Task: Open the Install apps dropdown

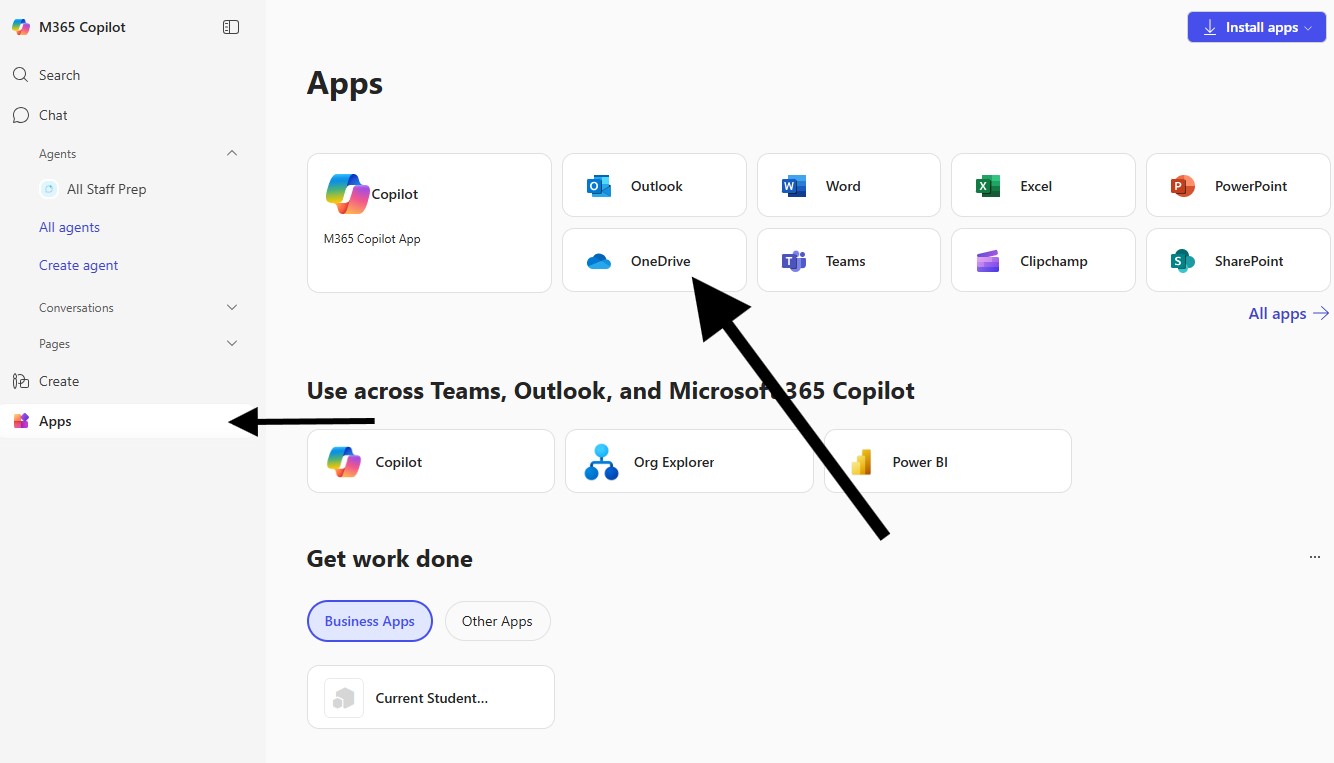Action: (x=1256, y=27)
